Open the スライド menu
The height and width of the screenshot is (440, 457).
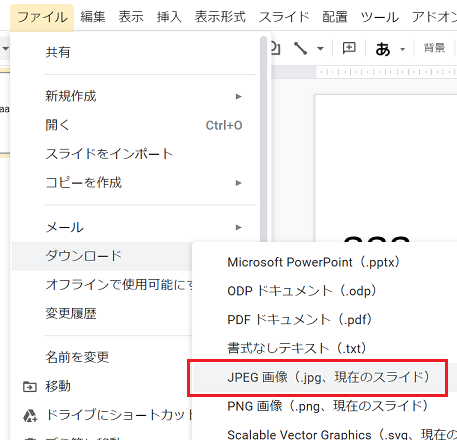(x=284, y=17)
